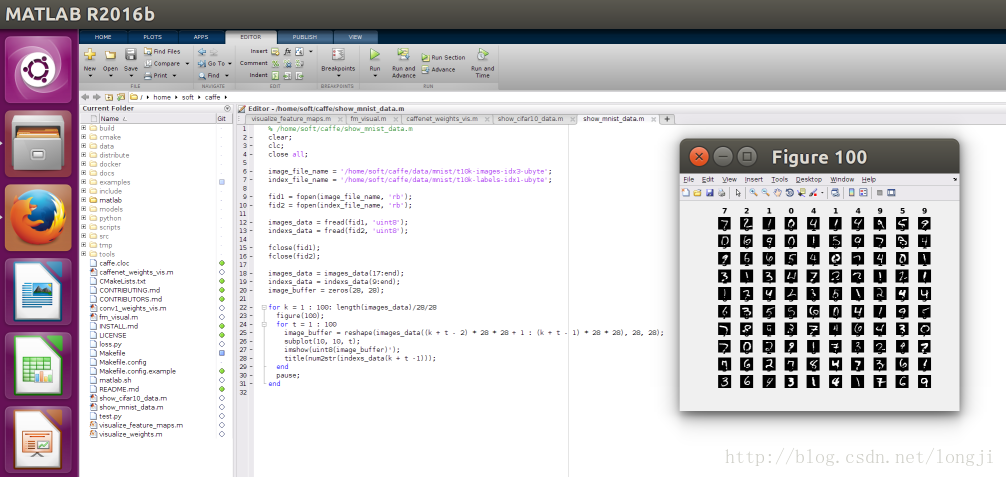Open the show_cifar10_data.m editor tab

click(x=531, y=119)
